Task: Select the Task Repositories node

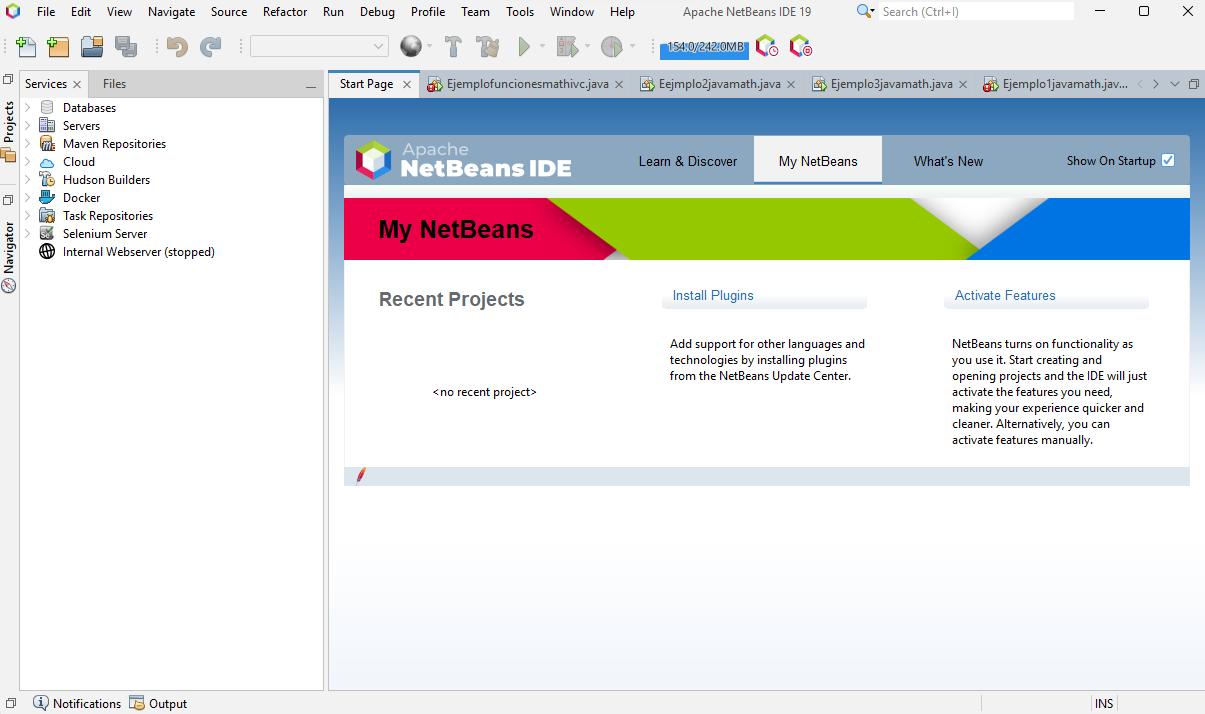Action: tap(108, 216)
